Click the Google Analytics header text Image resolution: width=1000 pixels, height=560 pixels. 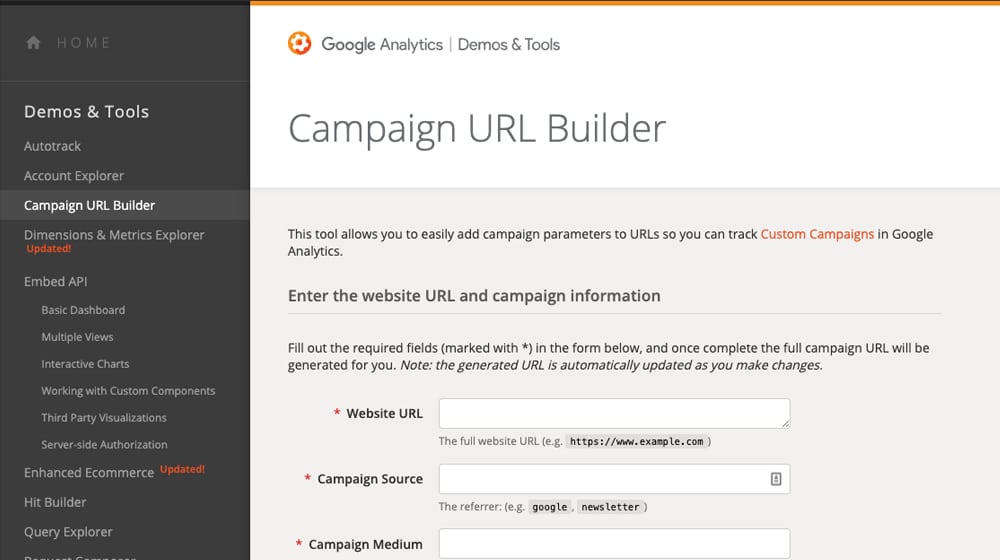382,44
